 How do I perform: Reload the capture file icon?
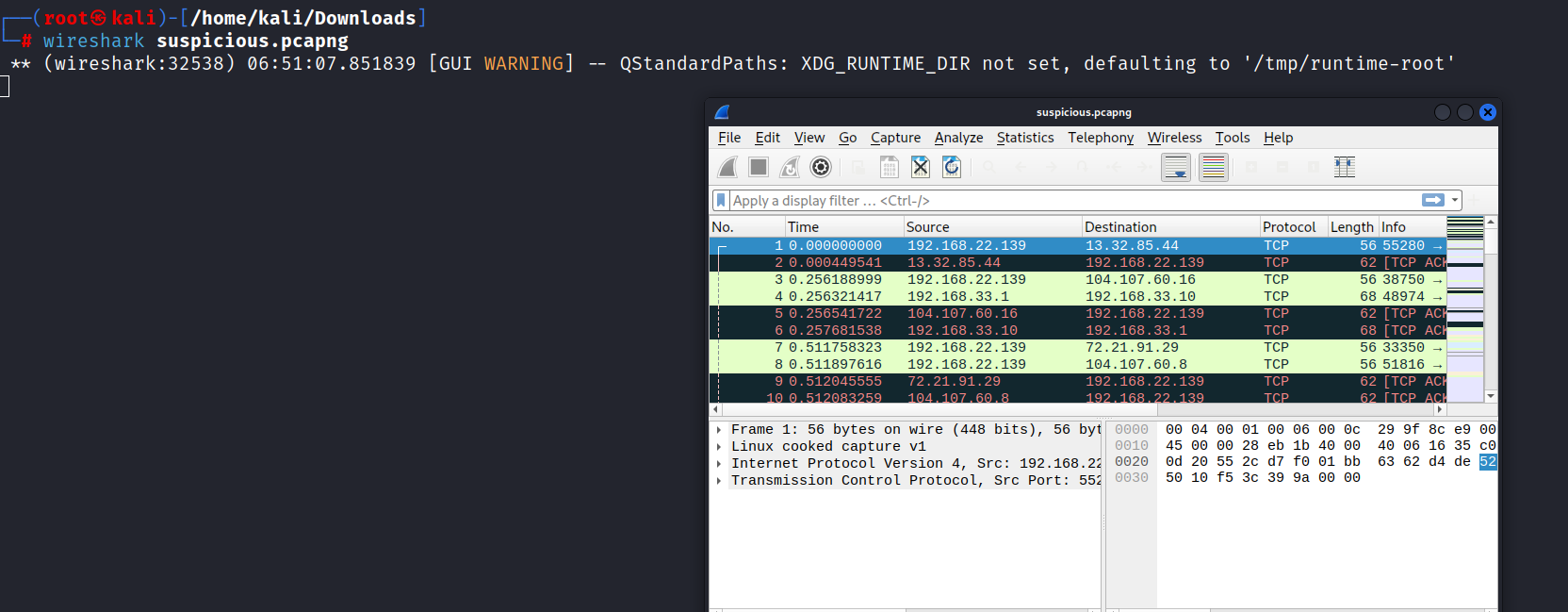click(x=952, y=167)
